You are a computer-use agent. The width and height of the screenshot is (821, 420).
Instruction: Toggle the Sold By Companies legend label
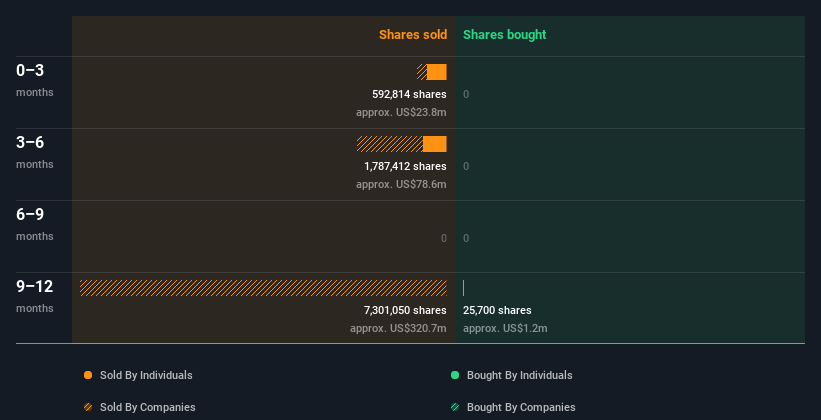(147, 407)
